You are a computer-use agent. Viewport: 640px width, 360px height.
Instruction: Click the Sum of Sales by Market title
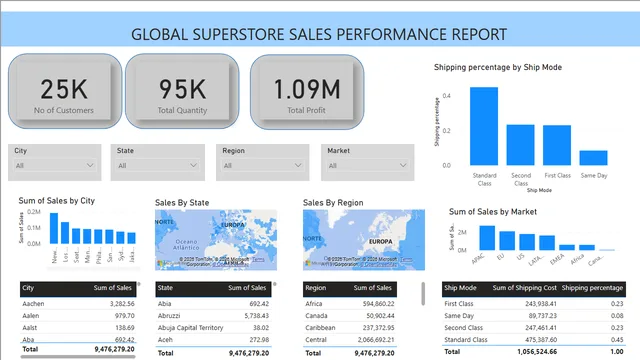click(493, 211)
